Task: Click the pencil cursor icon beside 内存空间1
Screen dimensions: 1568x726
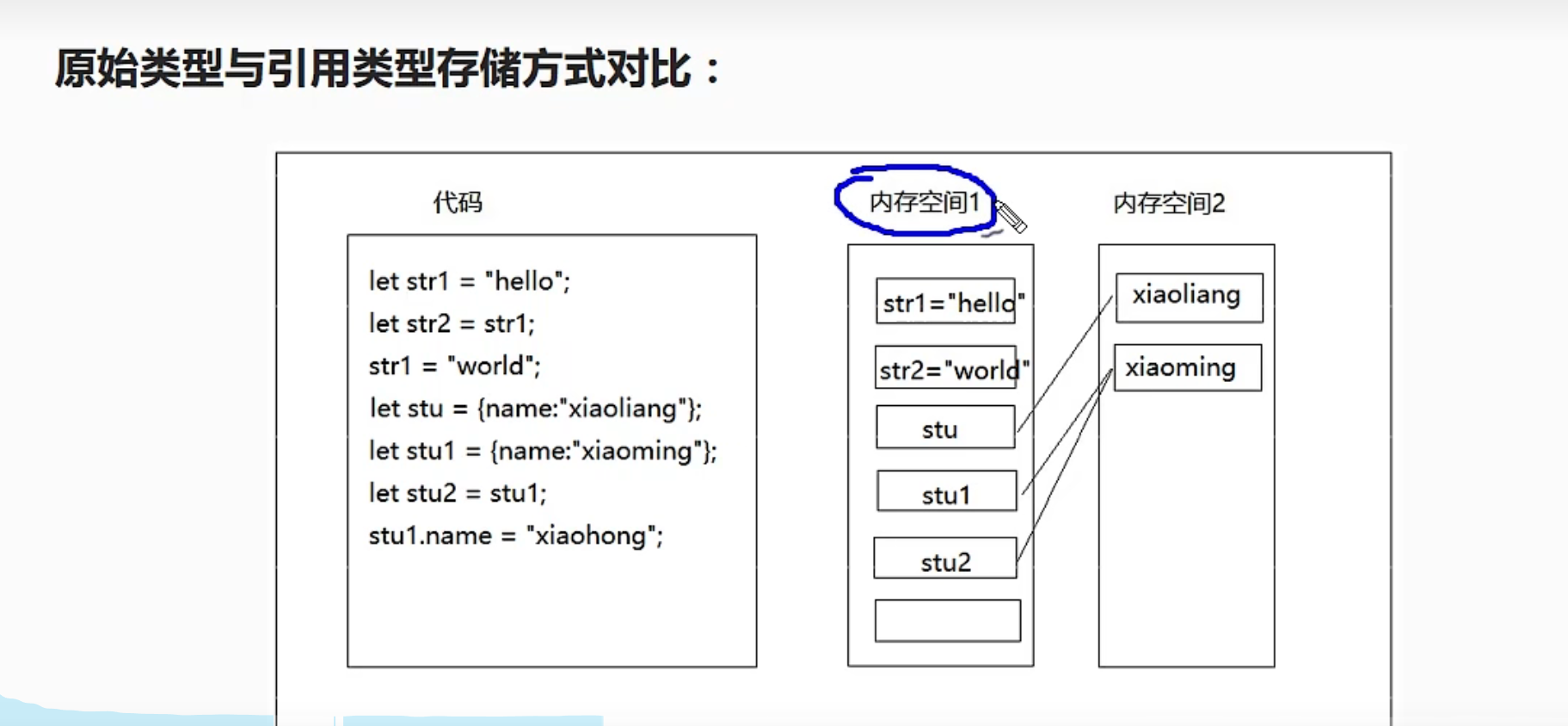Action: click(1011, 217)
